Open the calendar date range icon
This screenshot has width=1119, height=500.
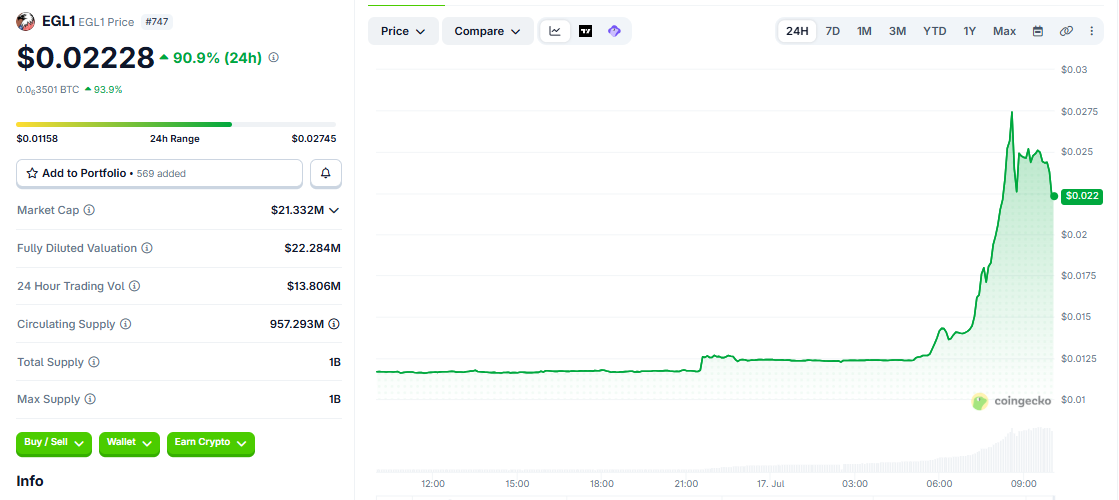(1038, 31)
